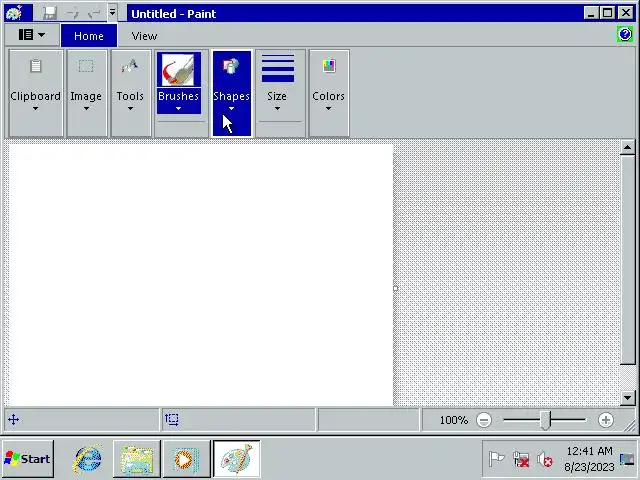Expand the Tools group dropdown
640x480 pixels.
coord(130,93)
